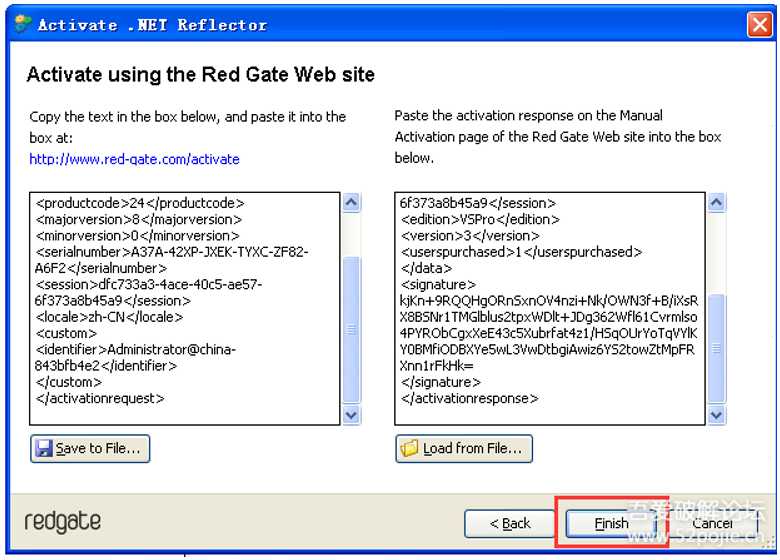
Task: Click the version 3 line
Action: [x=470, y=236]
